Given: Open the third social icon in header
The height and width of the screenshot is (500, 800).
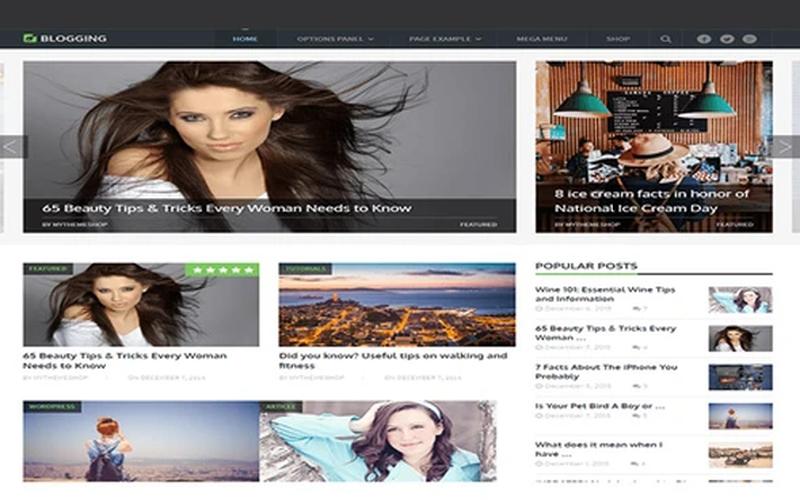Looking at the screenshot, I should pyautogui.click(x=749, y=39).
